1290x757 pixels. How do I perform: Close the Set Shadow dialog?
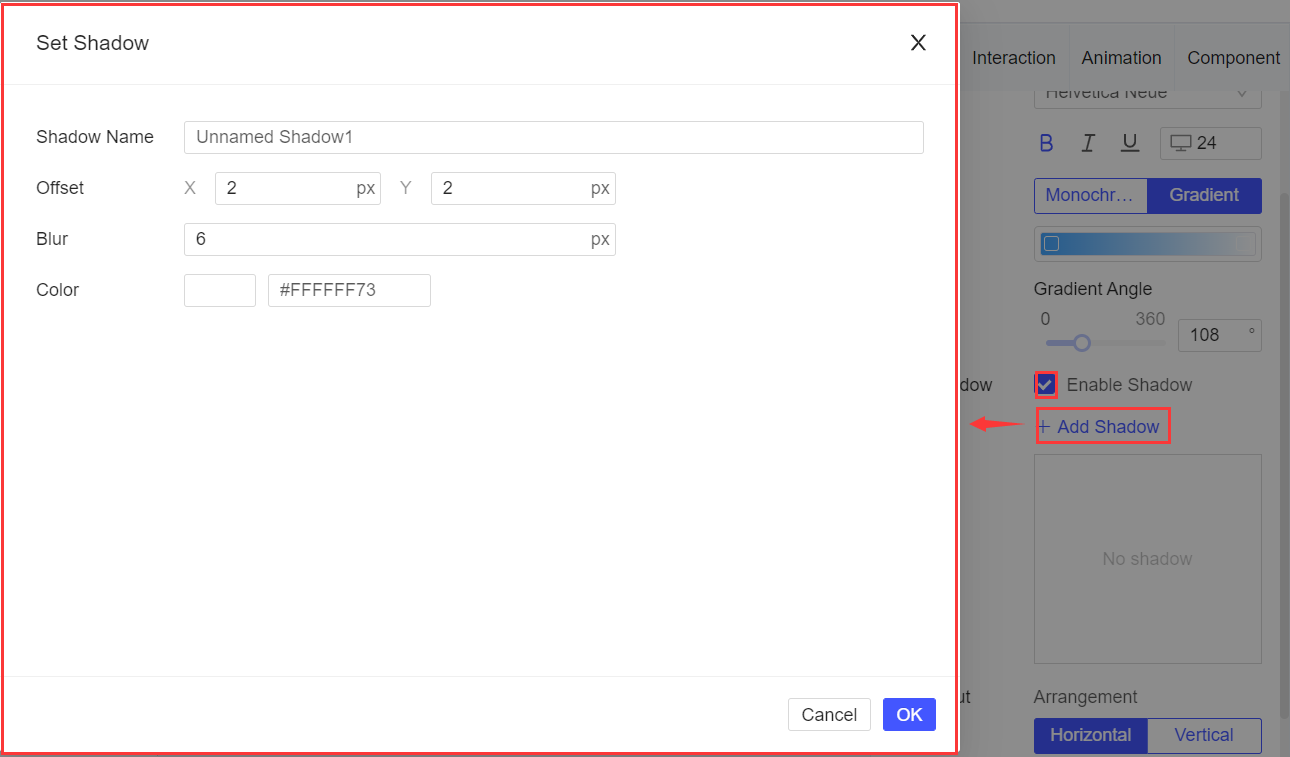pos(918,43)
